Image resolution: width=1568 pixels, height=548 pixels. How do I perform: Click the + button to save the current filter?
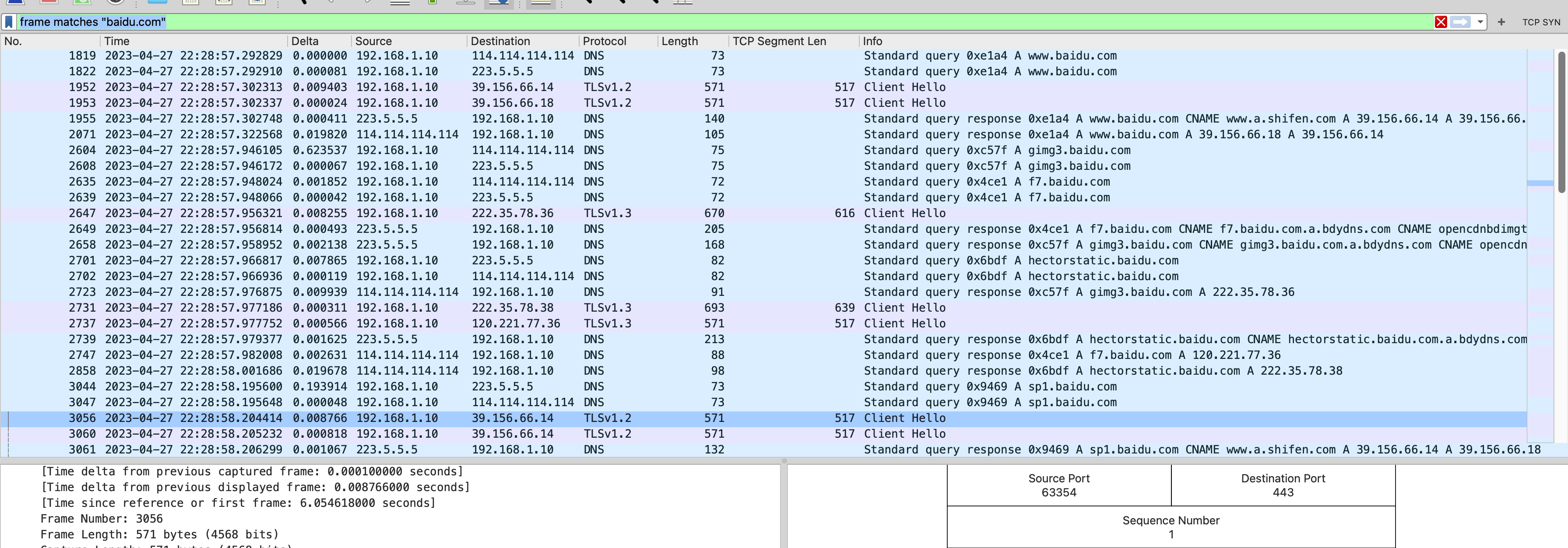coord(1501,22)
